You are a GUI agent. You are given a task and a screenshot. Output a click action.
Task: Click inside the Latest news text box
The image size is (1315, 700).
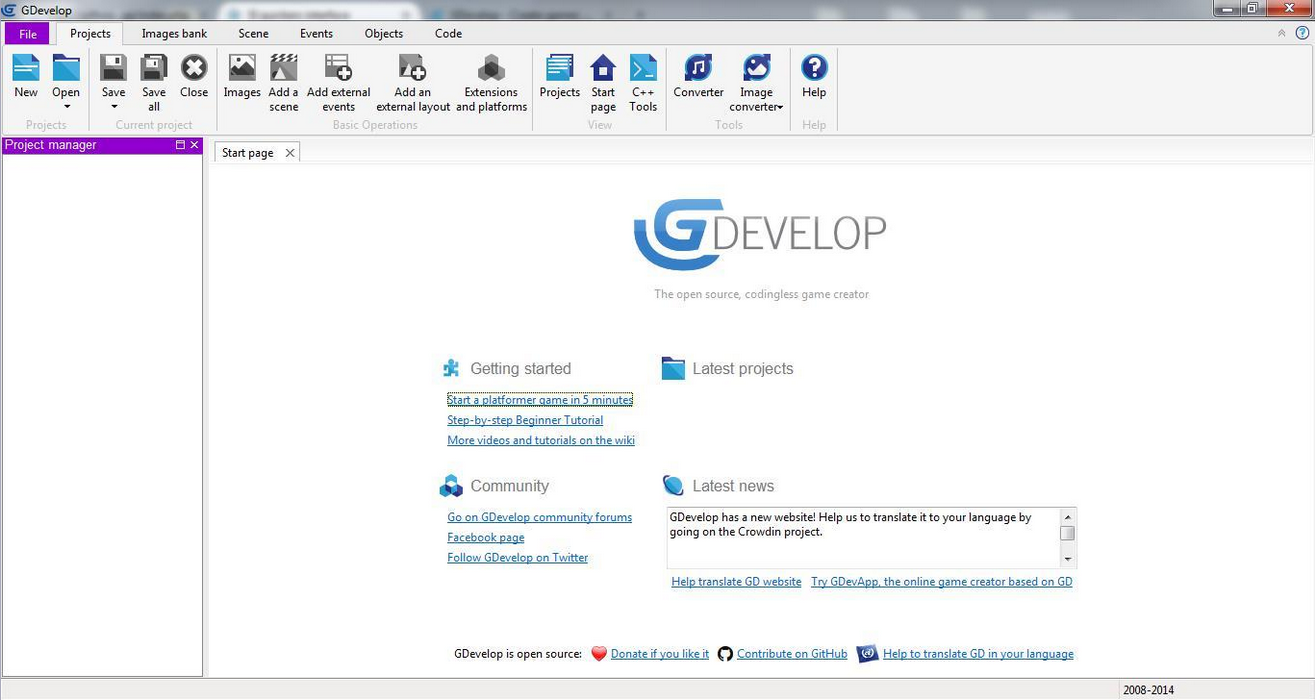coord(864,538)
